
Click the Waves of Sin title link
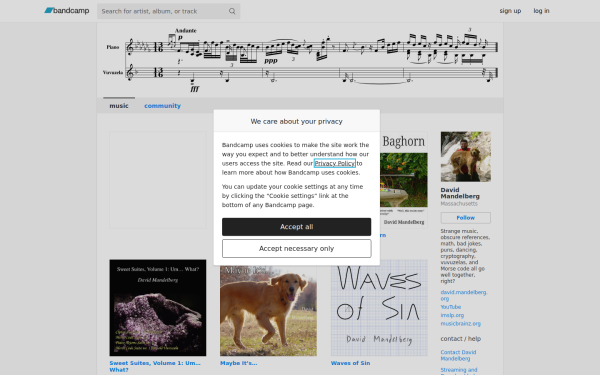(350, 363)
